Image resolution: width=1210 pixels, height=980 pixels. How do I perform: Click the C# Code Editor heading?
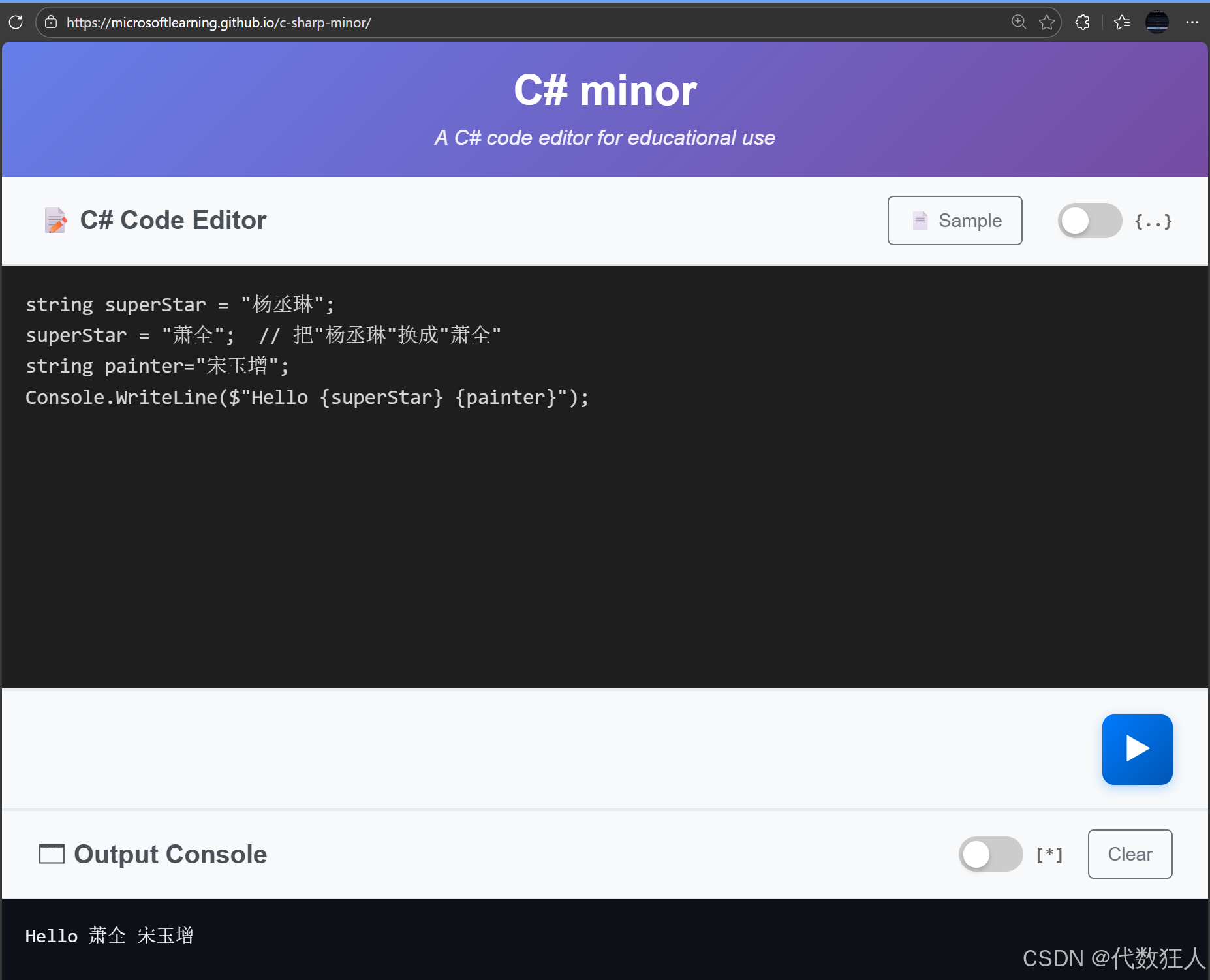point(173,221)
